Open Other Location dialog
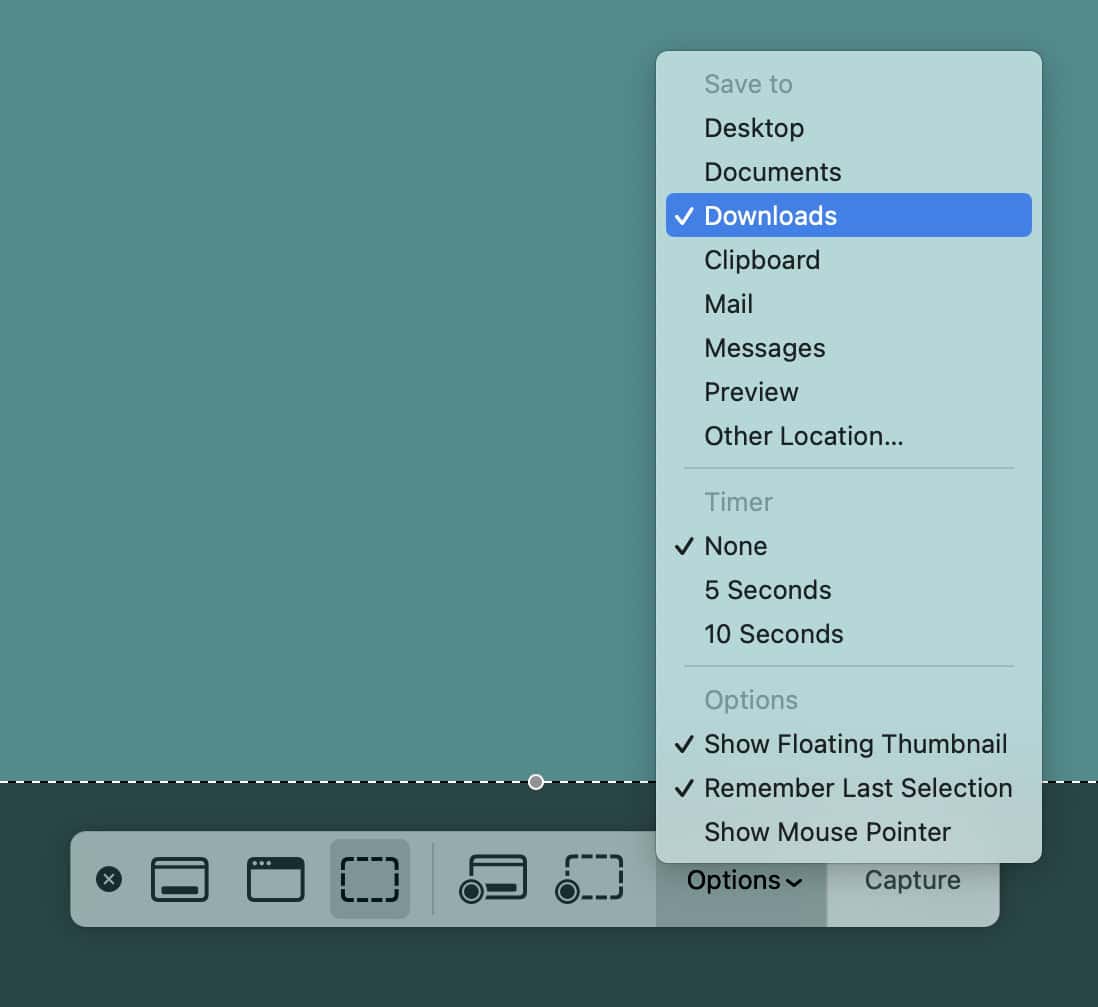The height and width of the screenshot is (1007, 1098). point(803,436)
